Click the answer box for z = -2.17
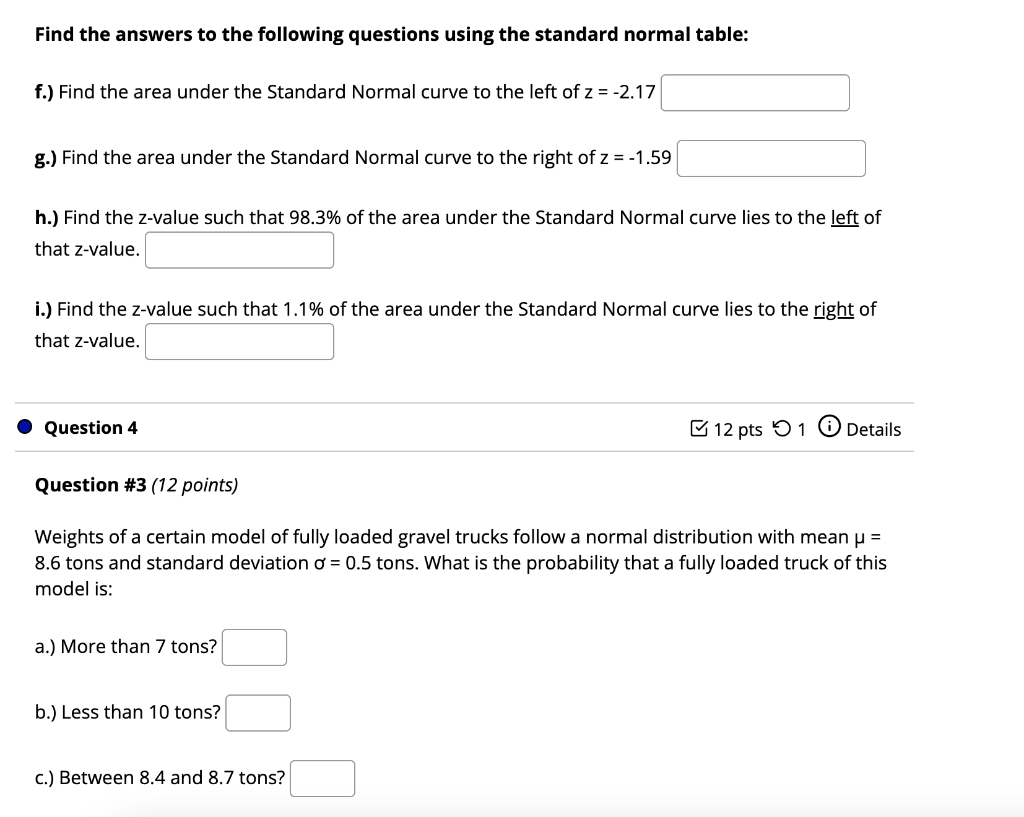 pyautogui.click(x=755, y=92)
